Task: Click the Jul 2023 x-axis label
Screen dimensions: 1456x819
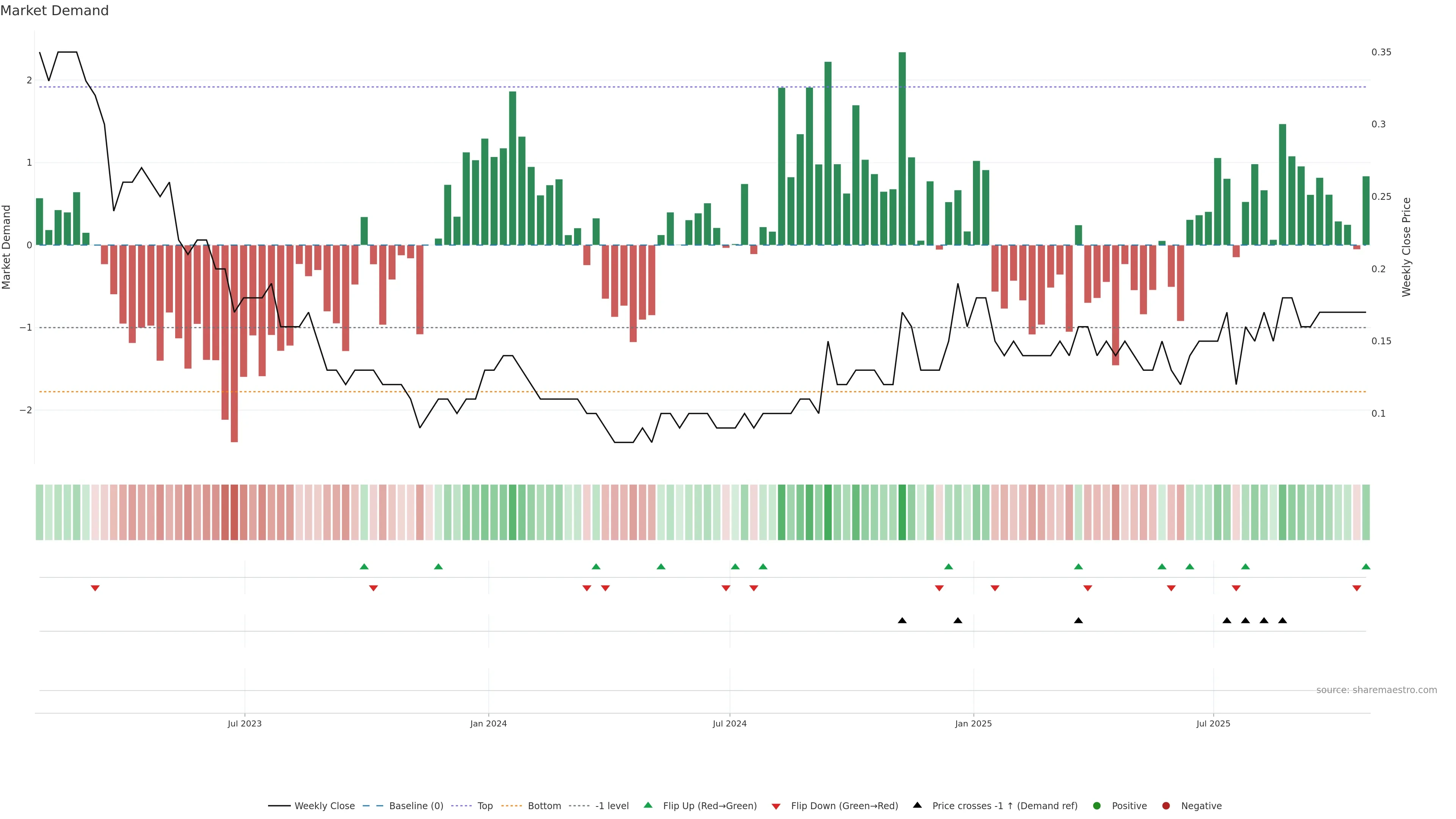Action: pos(245,723)
